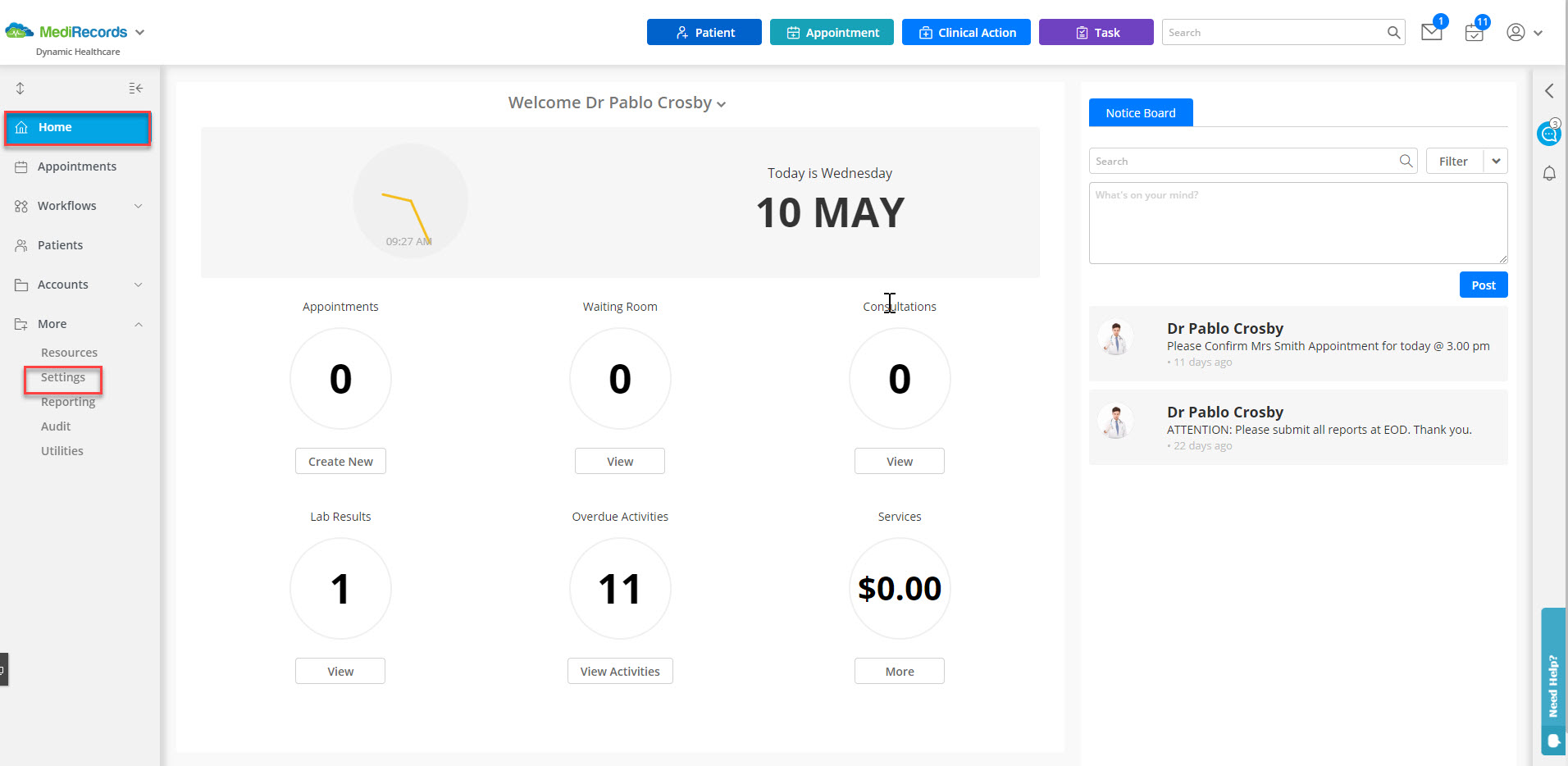Select Settings from the More menu
1568x766 pixels.
(64, 377)
